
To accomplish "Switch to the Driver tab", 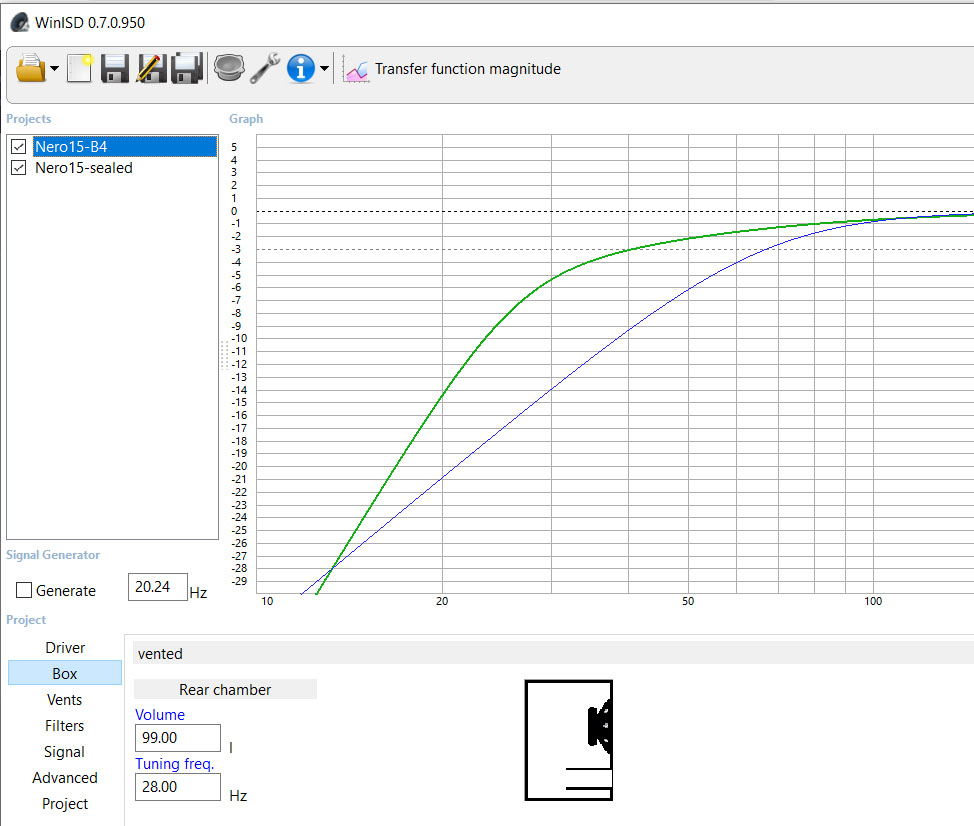I will (x=65, y=648).
